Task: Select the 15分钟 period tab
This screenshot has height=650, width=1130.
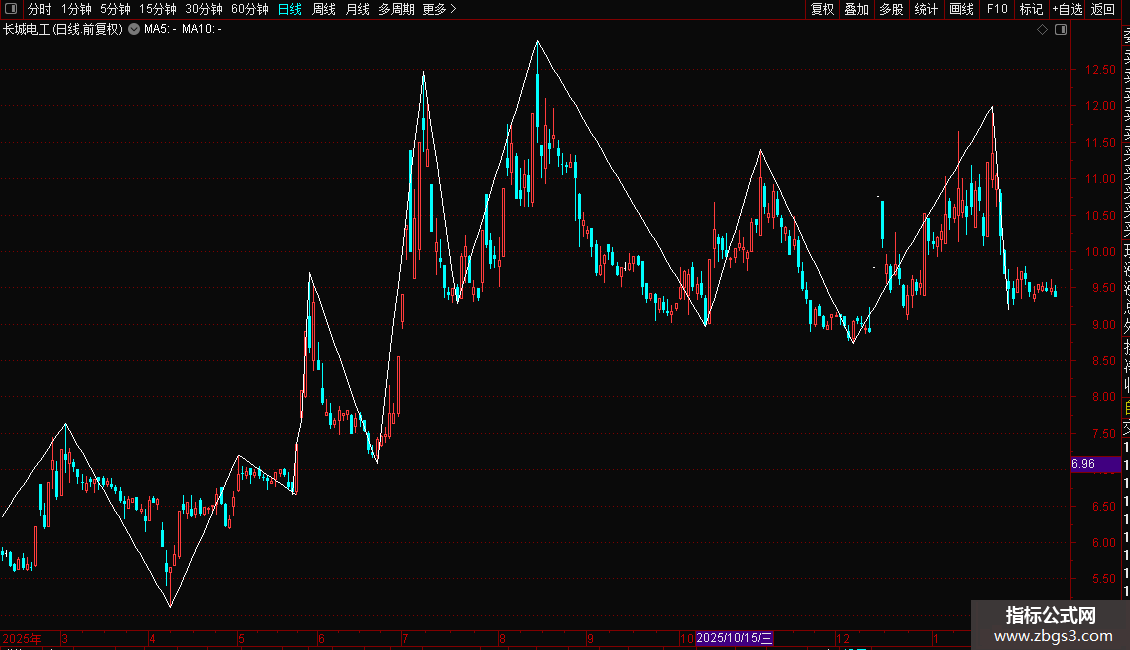Action: pos(158,9)
